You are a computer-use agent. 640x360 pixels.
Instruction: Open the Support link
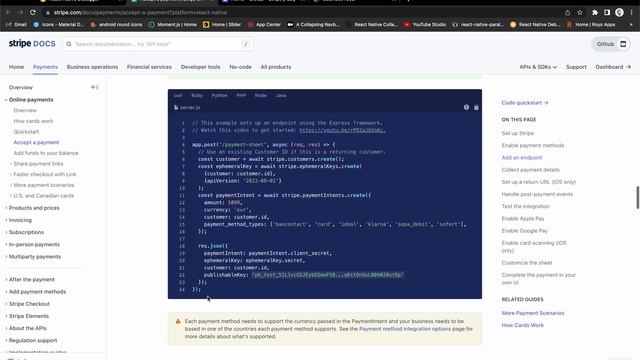point(576,67)
